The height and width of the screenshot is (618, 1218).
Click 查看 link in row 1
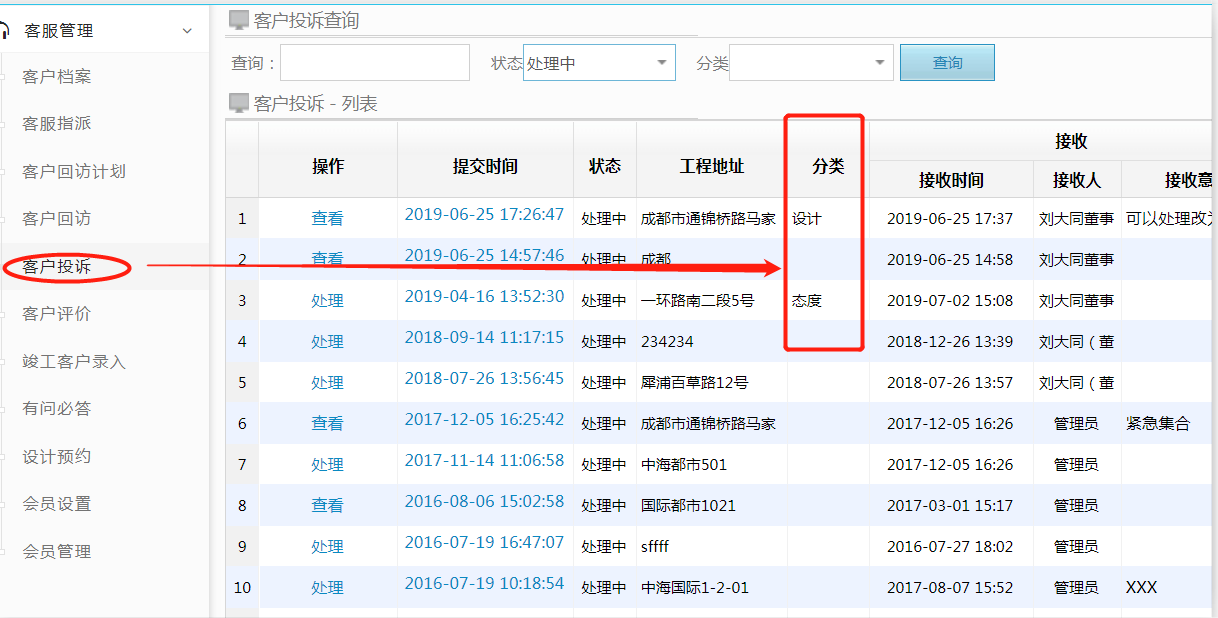(327, 218)
